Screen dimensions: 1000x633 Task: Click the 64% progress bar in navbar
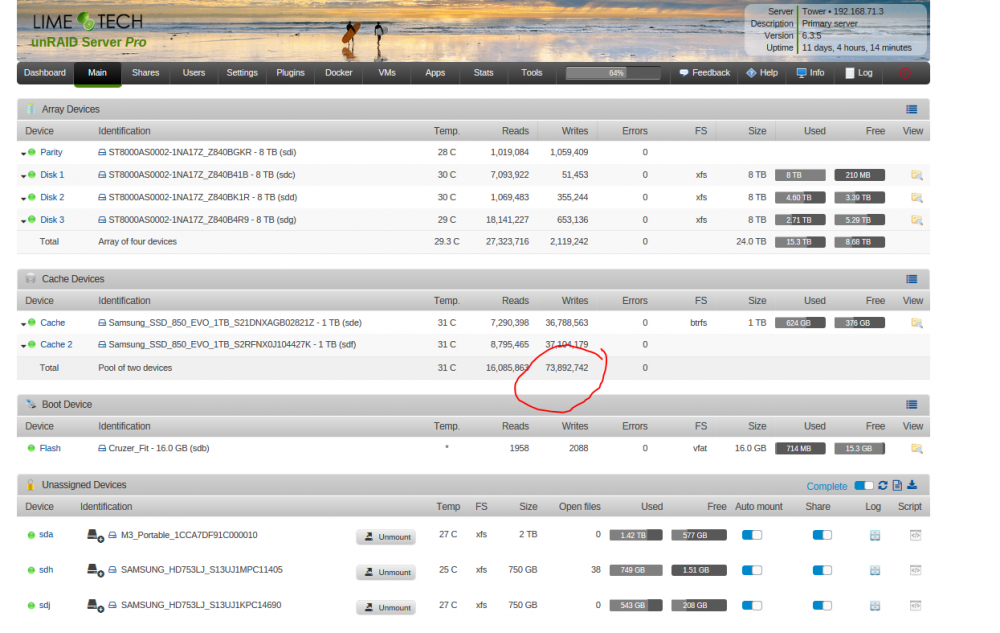coord(613,73)
